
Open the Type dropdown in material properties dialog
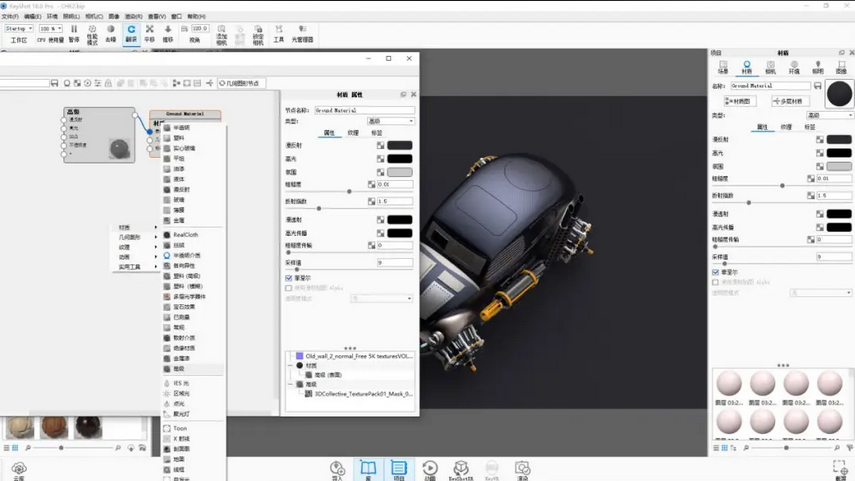pos(389,121)
